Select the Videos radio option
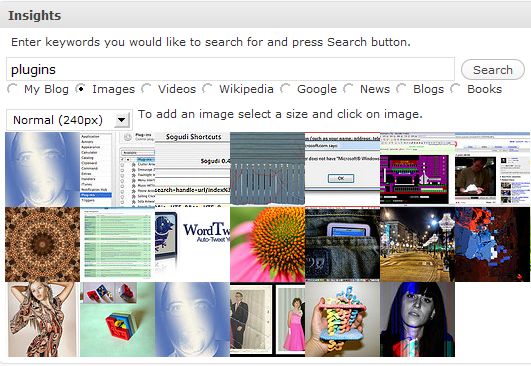Image resolution: width=531 pixels, height=366 pixels. click(x=146, y=89)
